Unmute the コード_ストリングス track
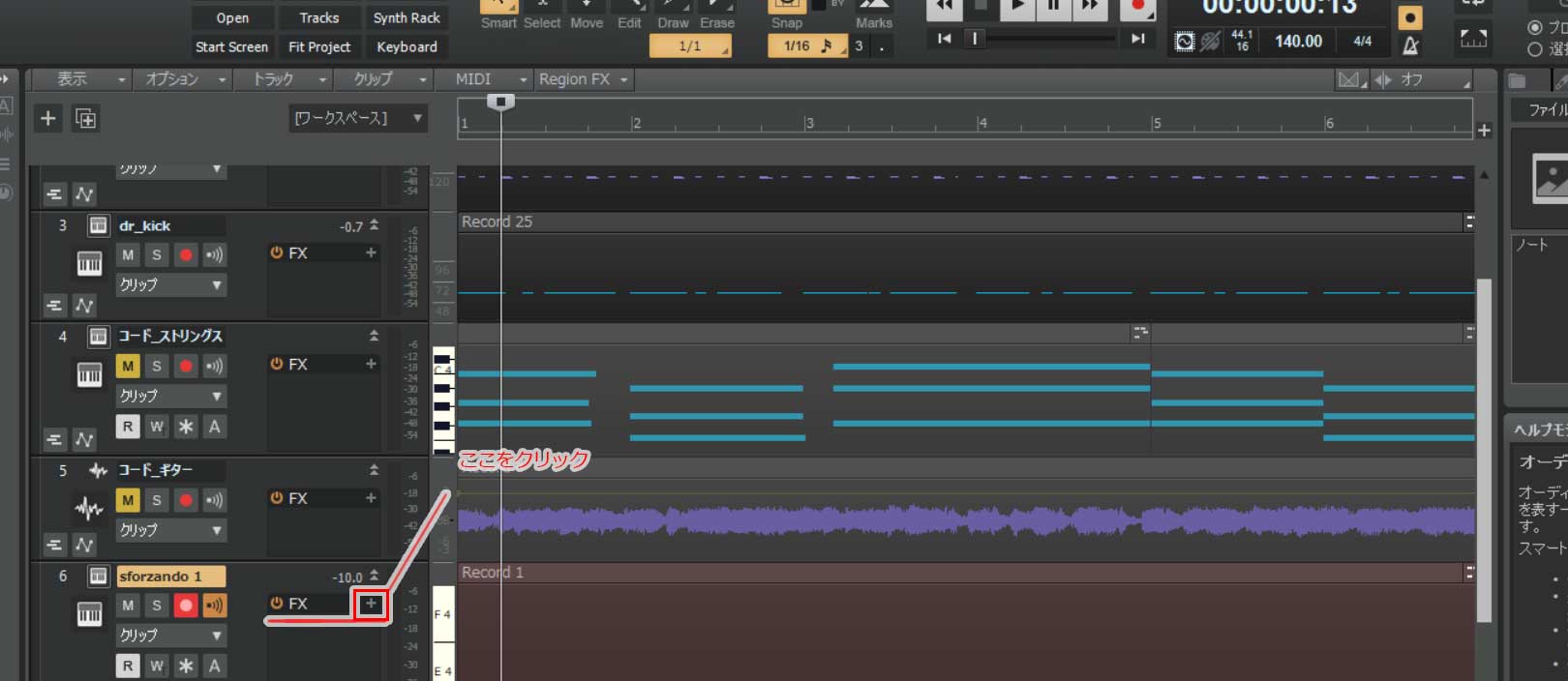This screenshot has height=681, width=1568. (x=128, y=367)
